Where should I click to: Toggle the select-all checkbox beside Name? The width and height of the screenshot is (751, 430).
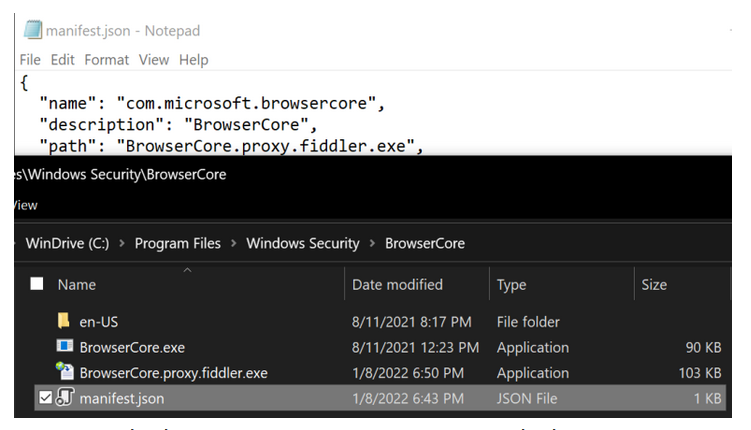(x=37, y=285)
